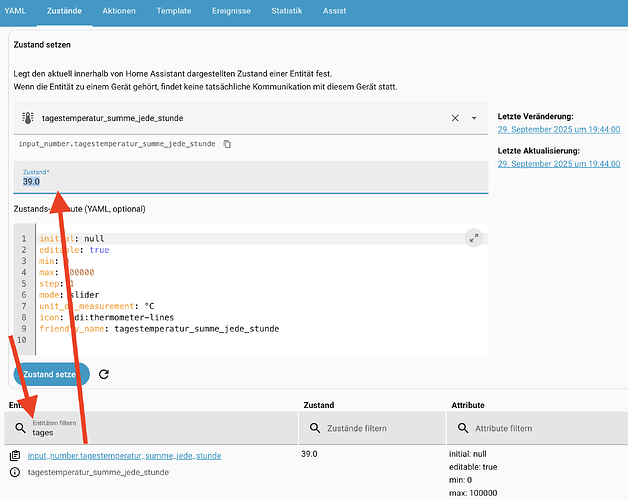Show entity info via the info circle icon
This screenshot has width=628, height=500.
[15, 472]
